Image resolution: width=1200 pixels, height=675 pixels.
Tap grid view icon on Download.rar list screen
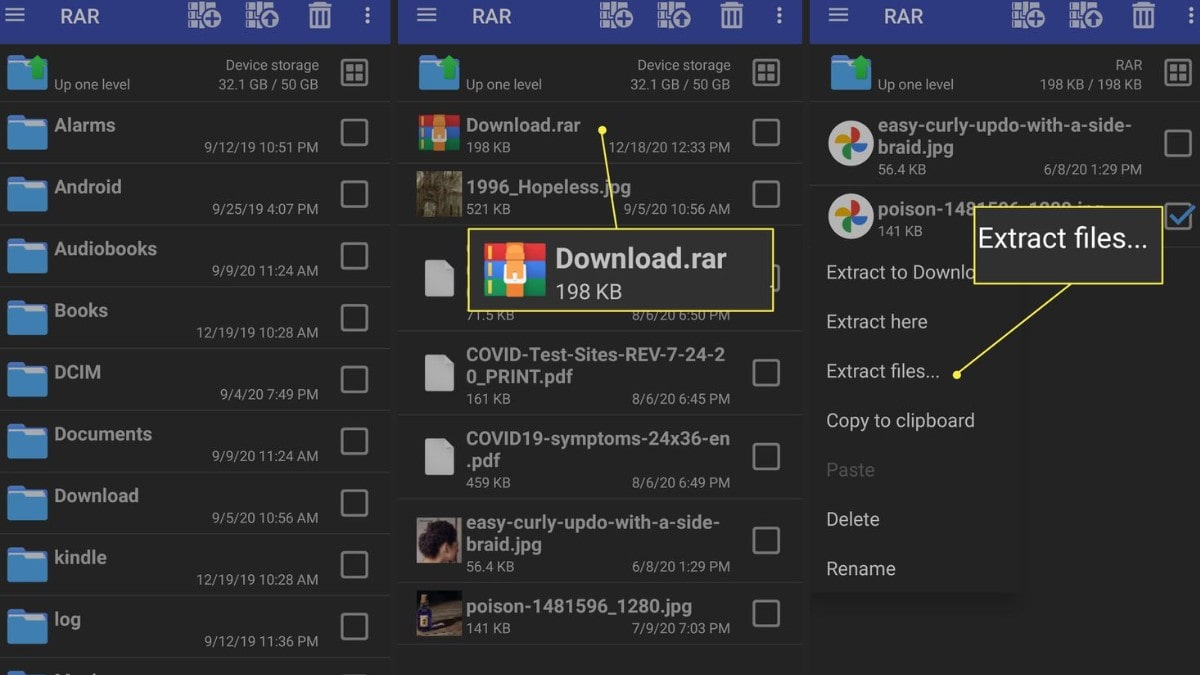pyautogui.click(x=766, y=73)
